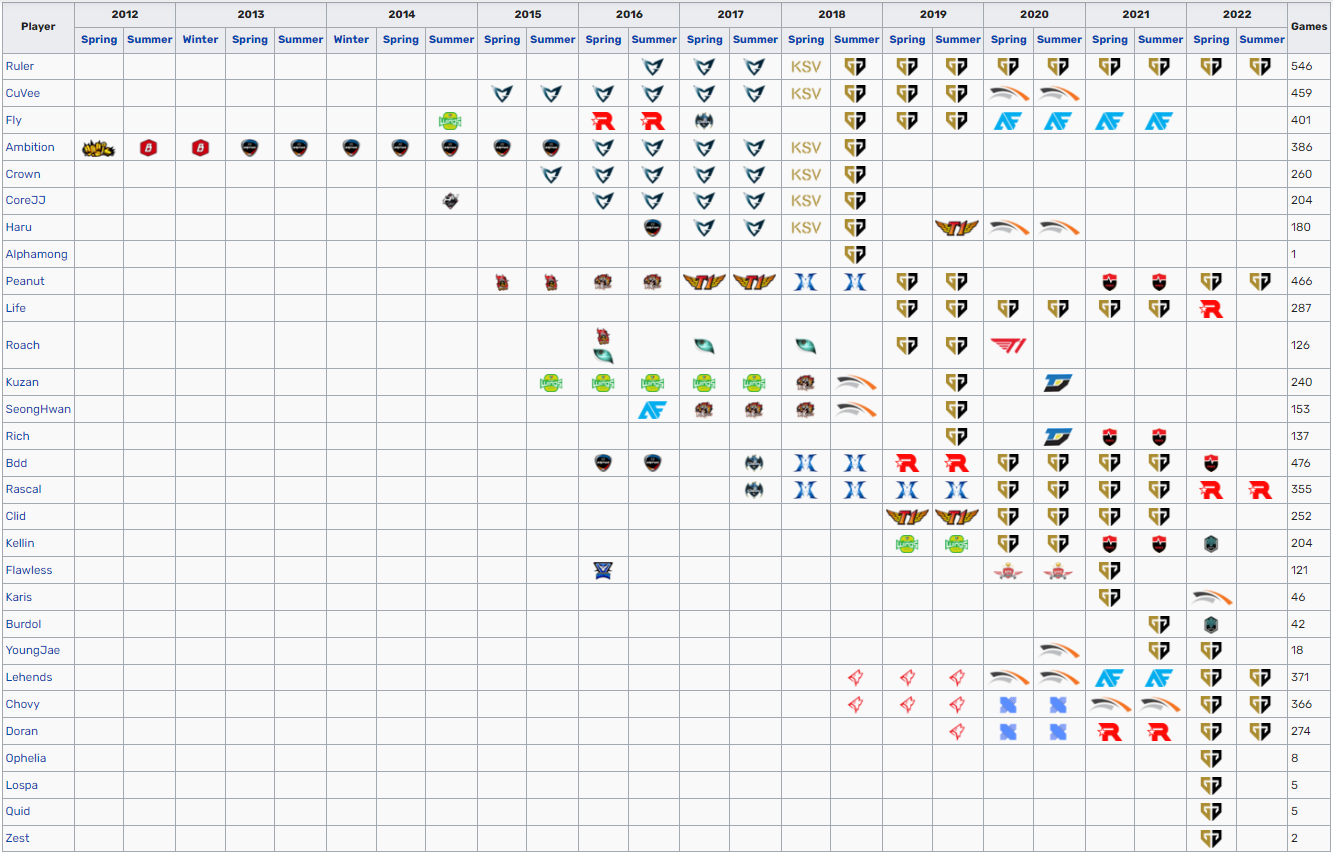Click Life's 2022 Spring red R logo
Viewport: 1333px width, 856px height.
(x=1211, y=309)
